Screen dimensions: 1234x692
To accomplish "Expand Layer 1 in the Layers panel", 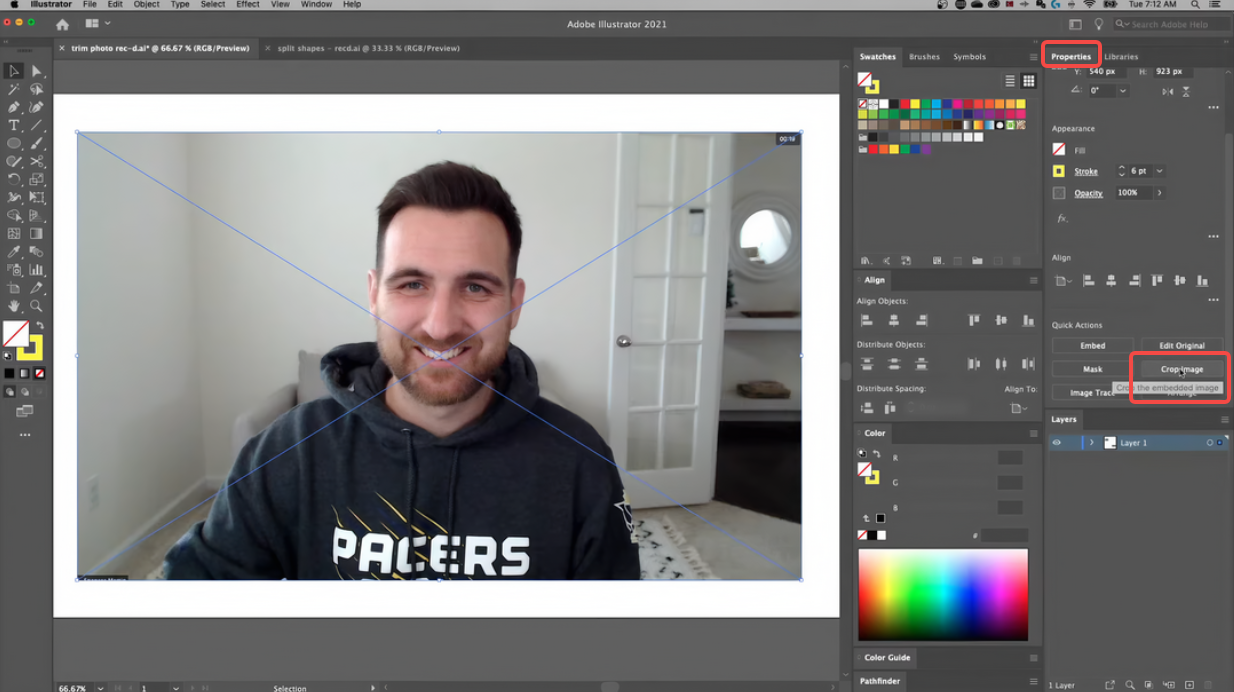I will point(1092,442).
